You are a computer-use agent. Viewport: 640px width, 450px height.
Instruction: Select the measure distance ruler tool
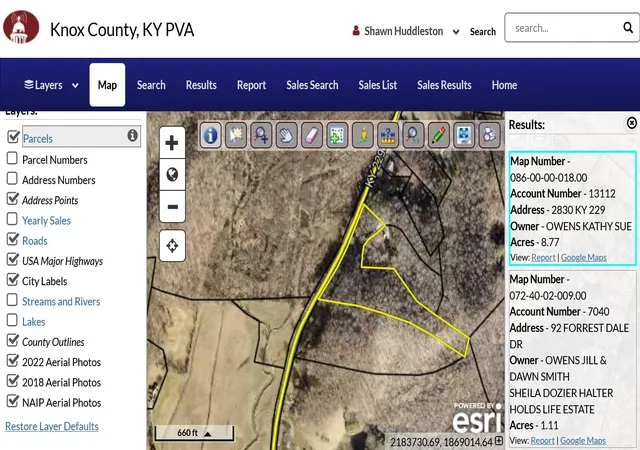point(387,135)
